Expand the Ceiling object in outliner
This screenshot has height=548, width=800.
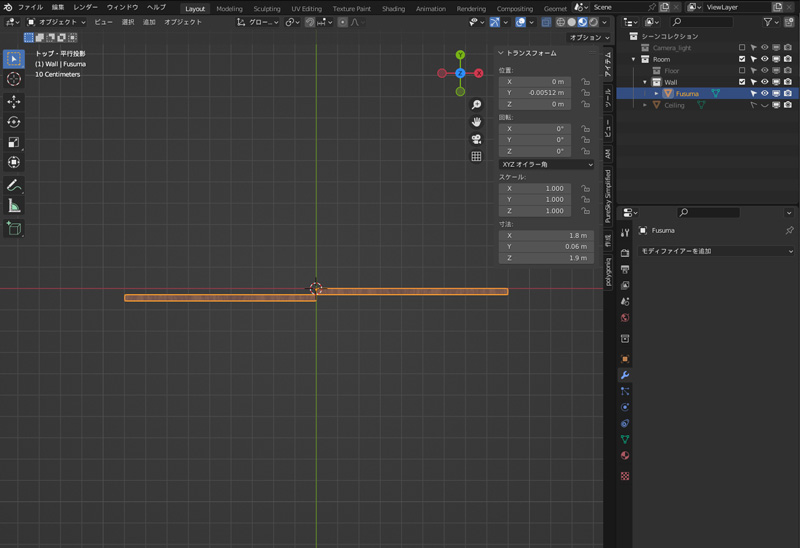coord(645,105)
